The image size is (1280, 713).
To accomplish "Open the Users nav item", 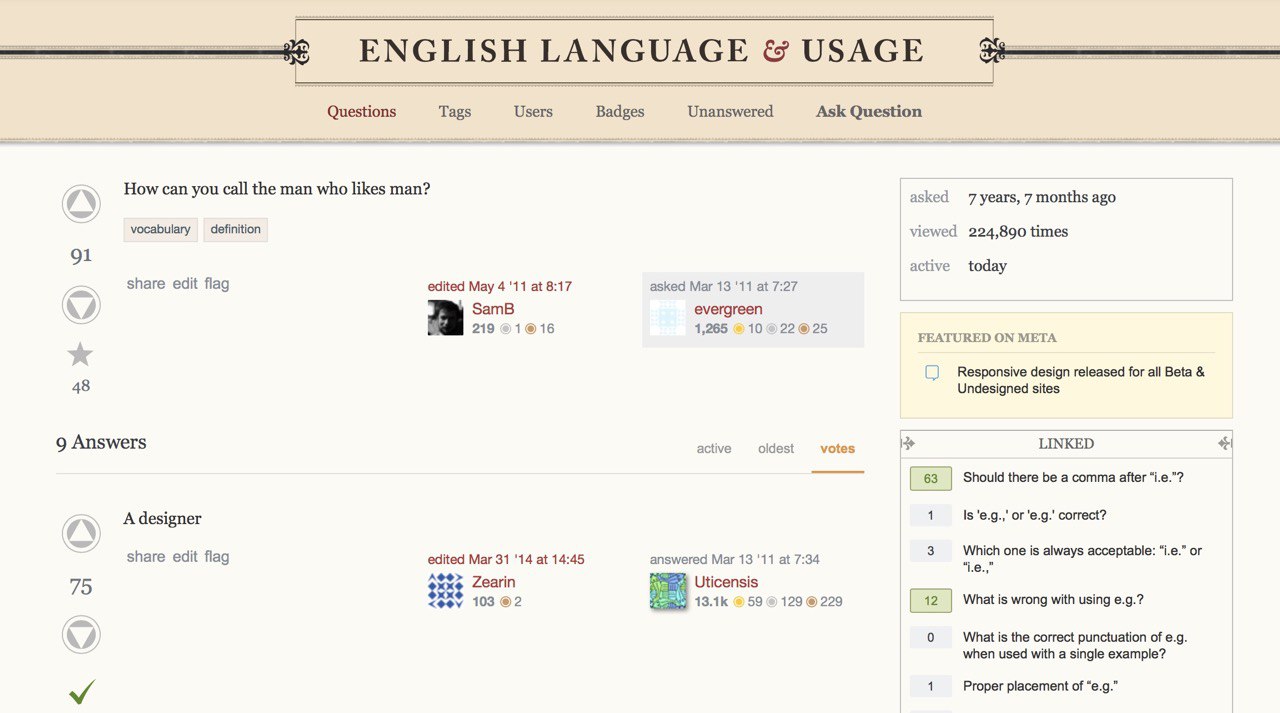I will 533,111.
